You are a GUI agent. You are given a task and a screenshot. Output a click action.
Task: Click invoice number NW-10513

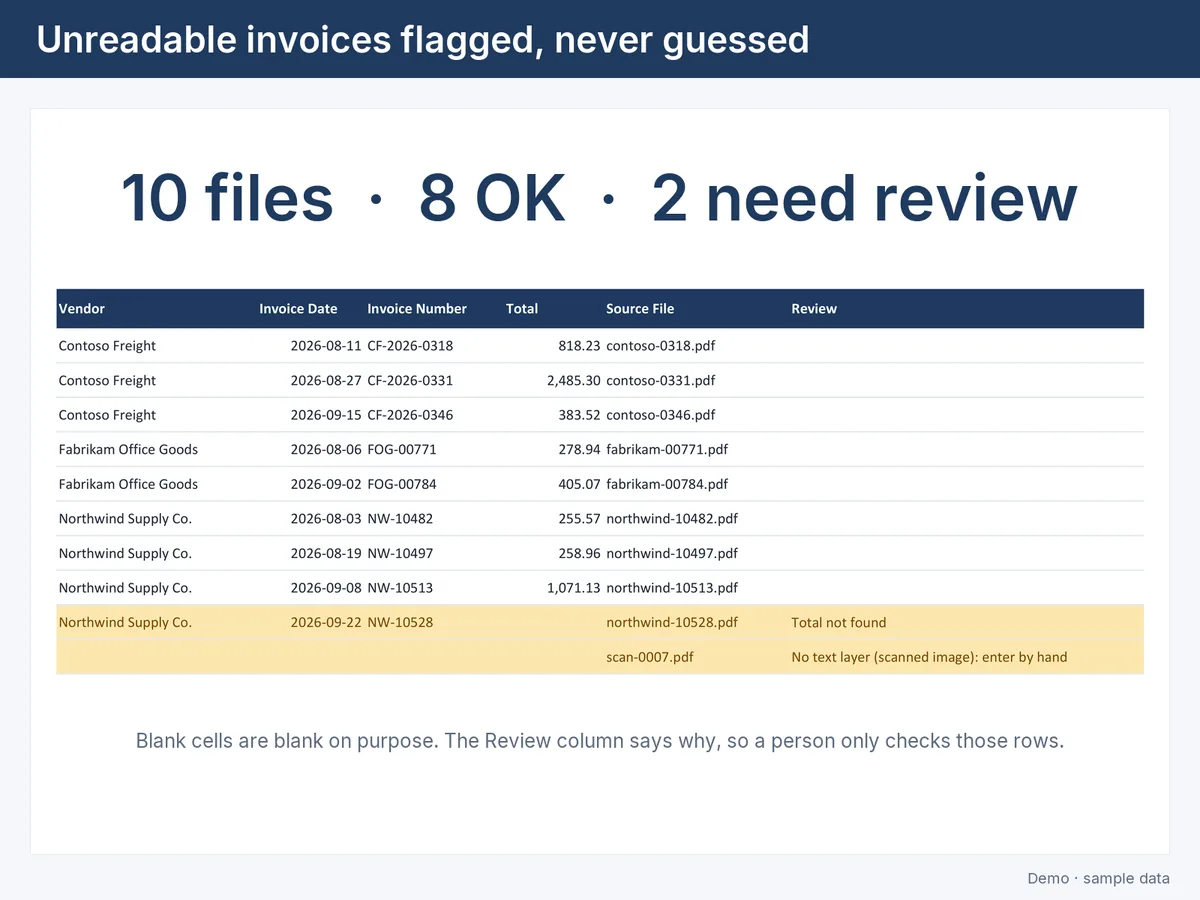pyautogui.click(x=400, y=588)
